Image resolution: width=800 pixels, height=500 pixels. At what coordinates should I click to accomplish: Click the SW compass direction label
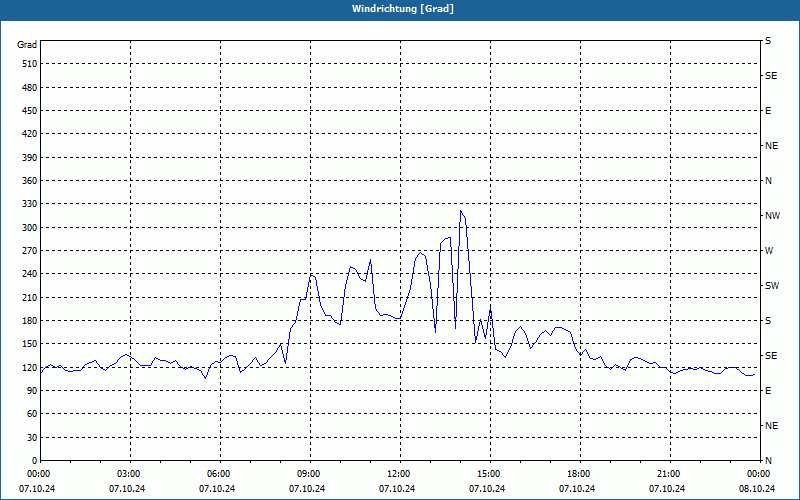click(772, 286)
